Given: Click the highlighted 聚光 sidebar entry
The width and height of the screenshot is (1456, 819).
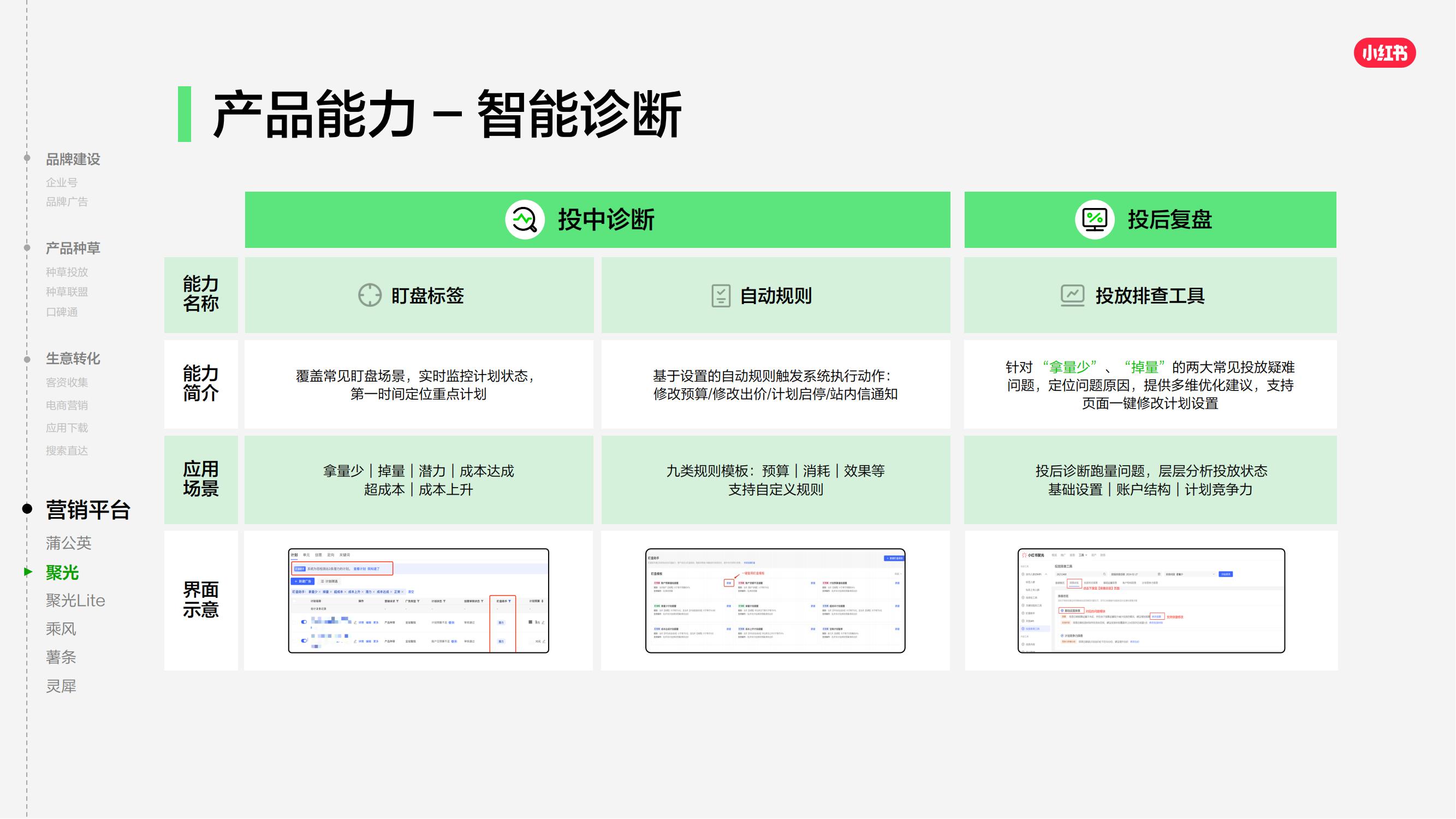Looking at the screenshot, I should [62, 573].
